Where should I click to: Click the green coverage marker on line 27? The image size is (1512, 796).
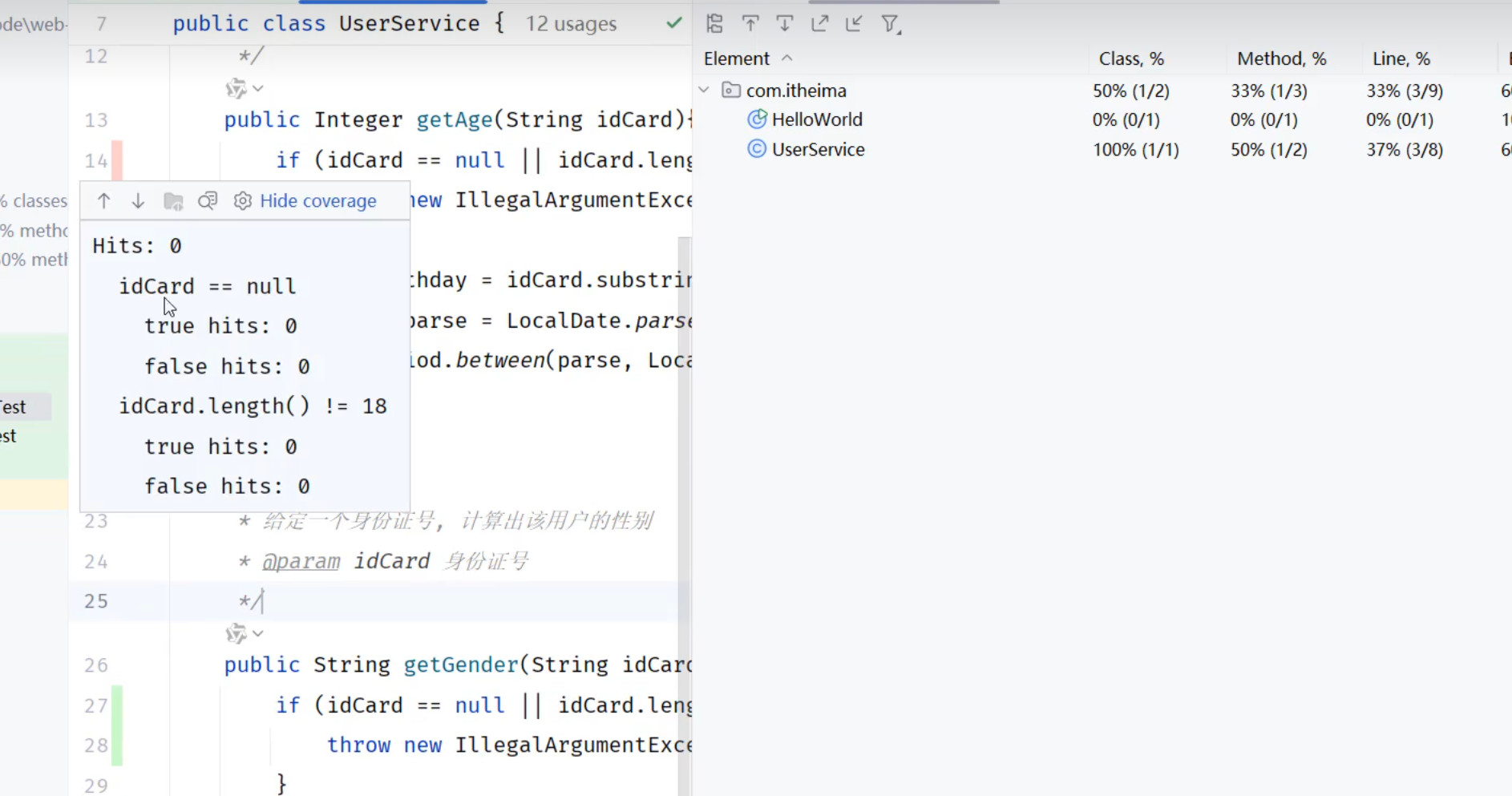117,705
